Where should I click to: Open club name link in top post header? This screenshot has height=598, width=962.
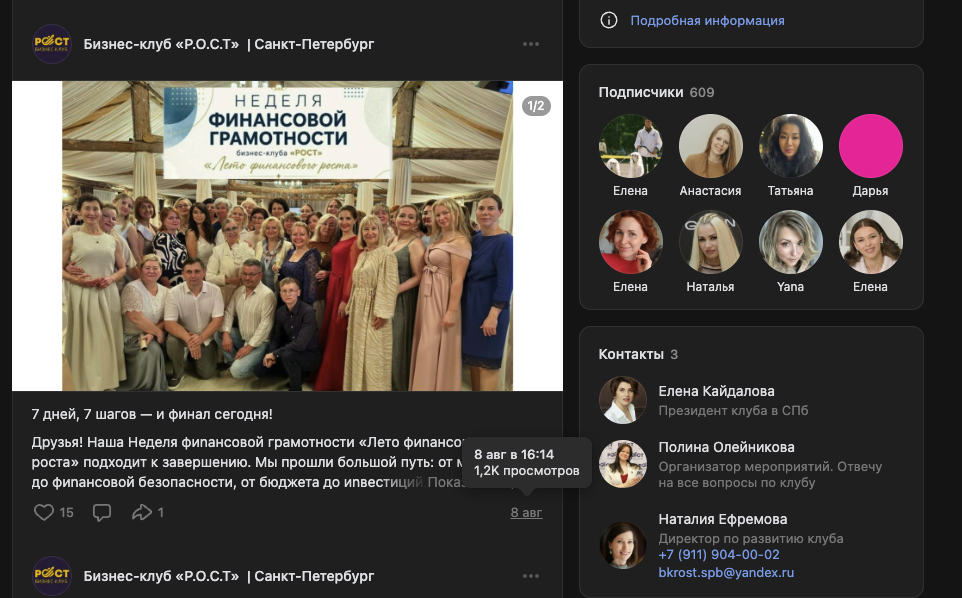point(229,44)
